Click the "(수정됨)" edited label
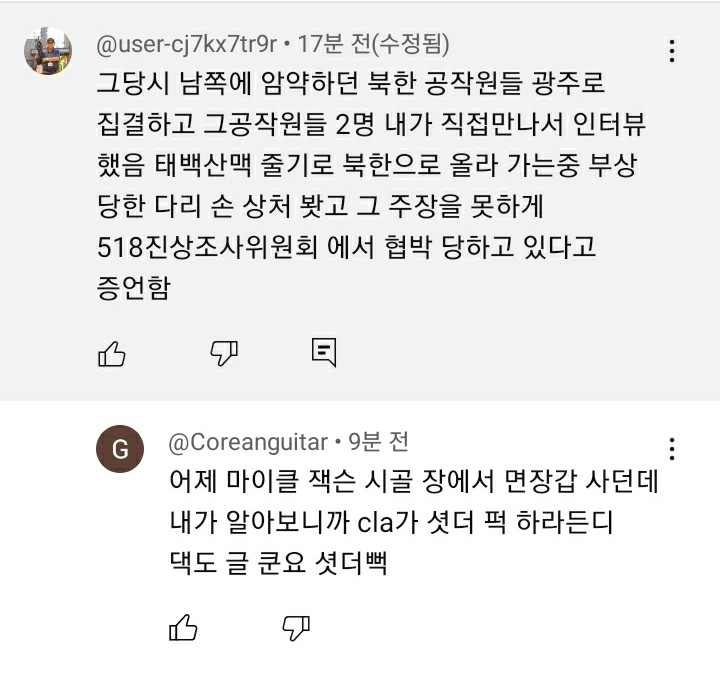Viewport: 720px width, 696px height. [410, 45]
